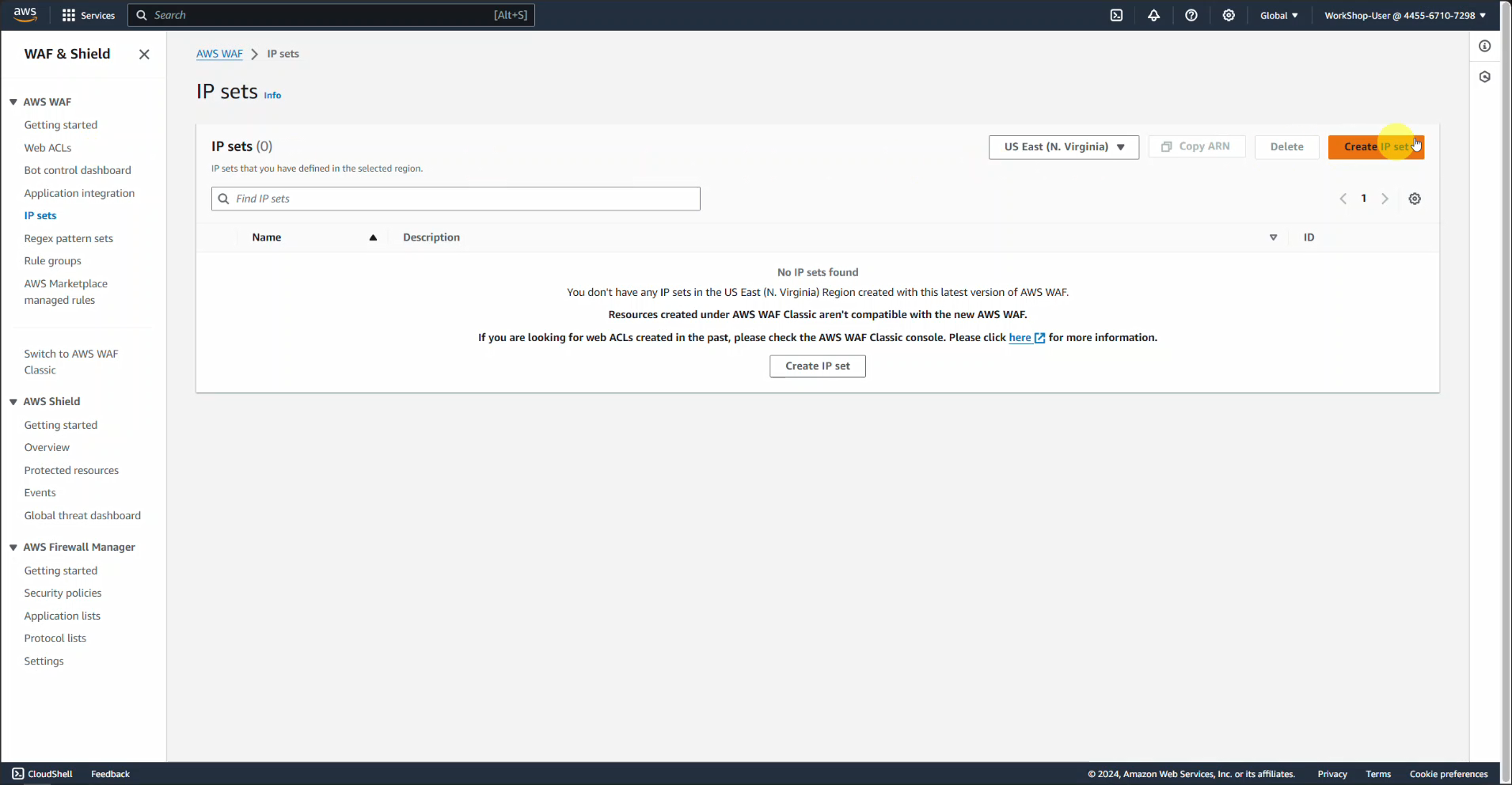This screenshot has height=785, width=1512.
Task: Open Privacy in footer
Action: point(1332,774)
